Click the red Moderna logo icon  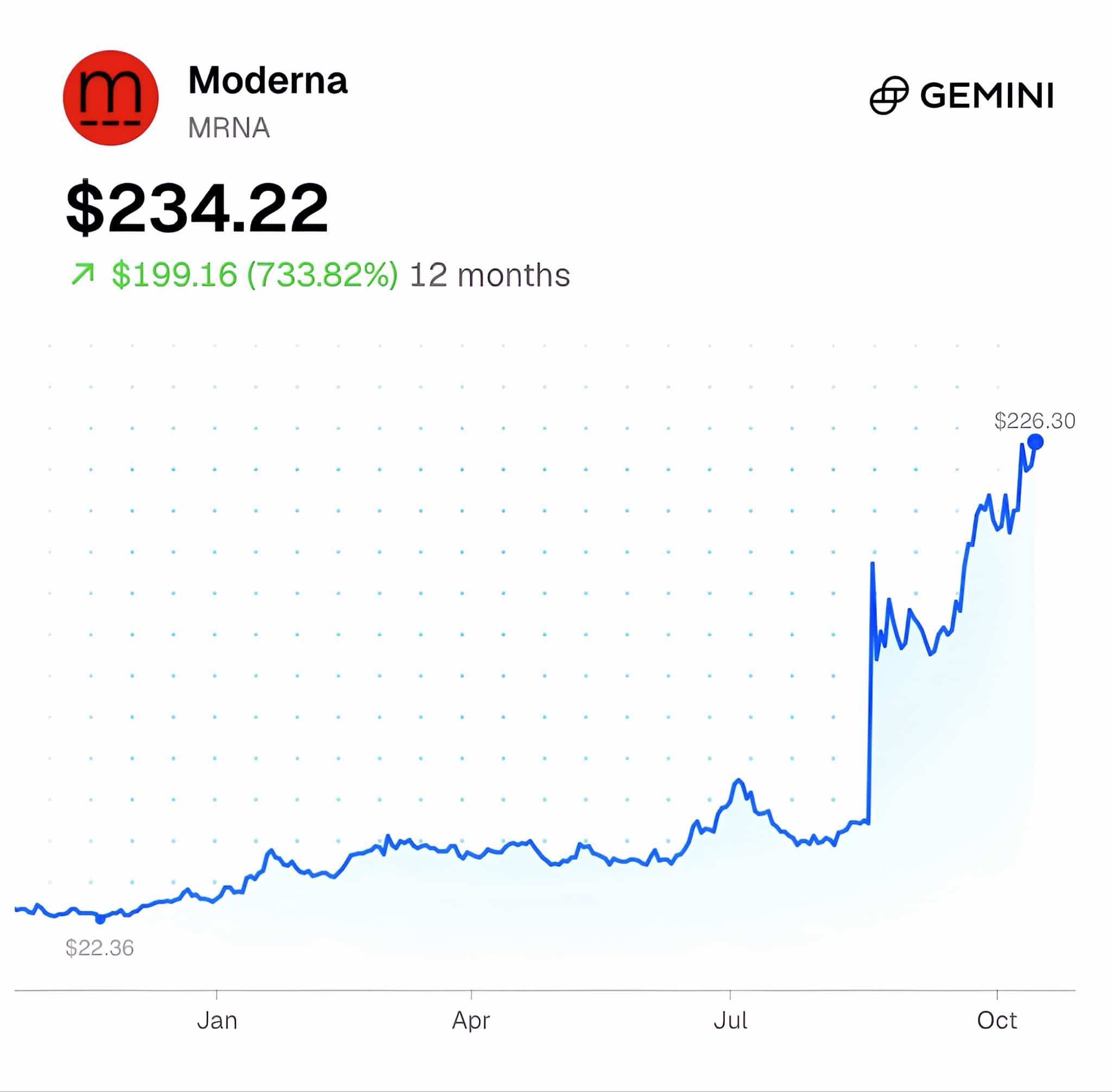111,98
